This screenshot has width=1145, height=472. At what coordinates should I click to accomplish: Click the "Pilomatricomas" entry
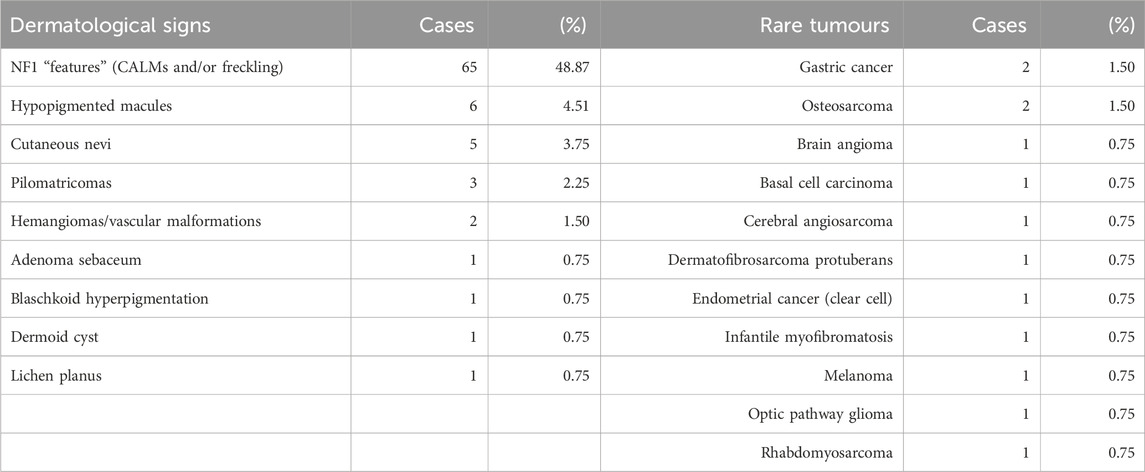(61, 183)
